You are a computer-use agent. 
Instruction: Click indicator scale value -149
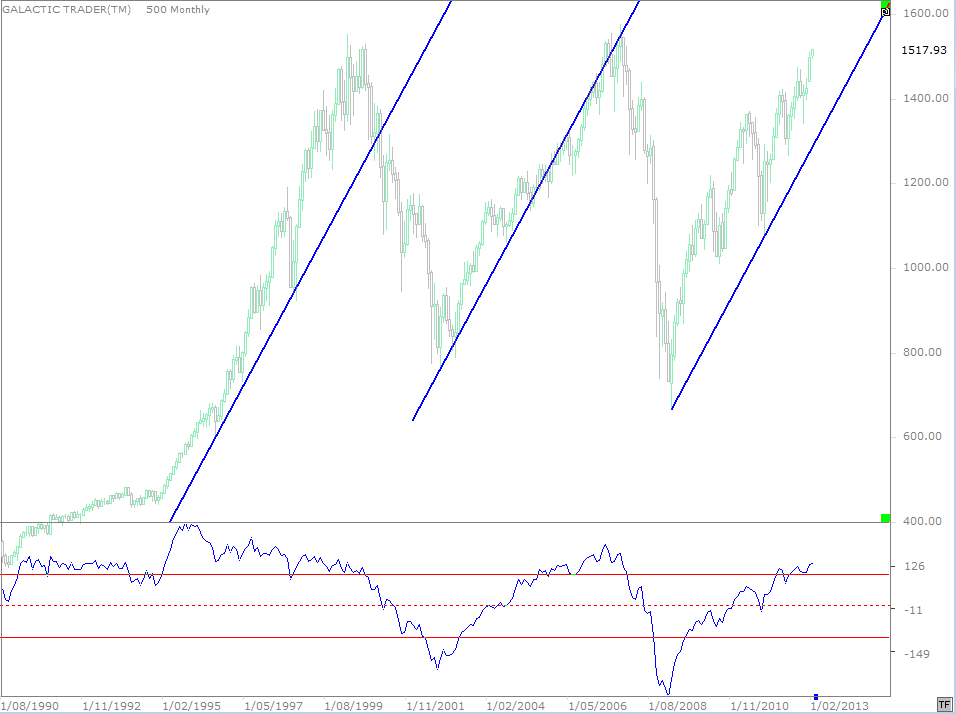(x=916, y=654)
